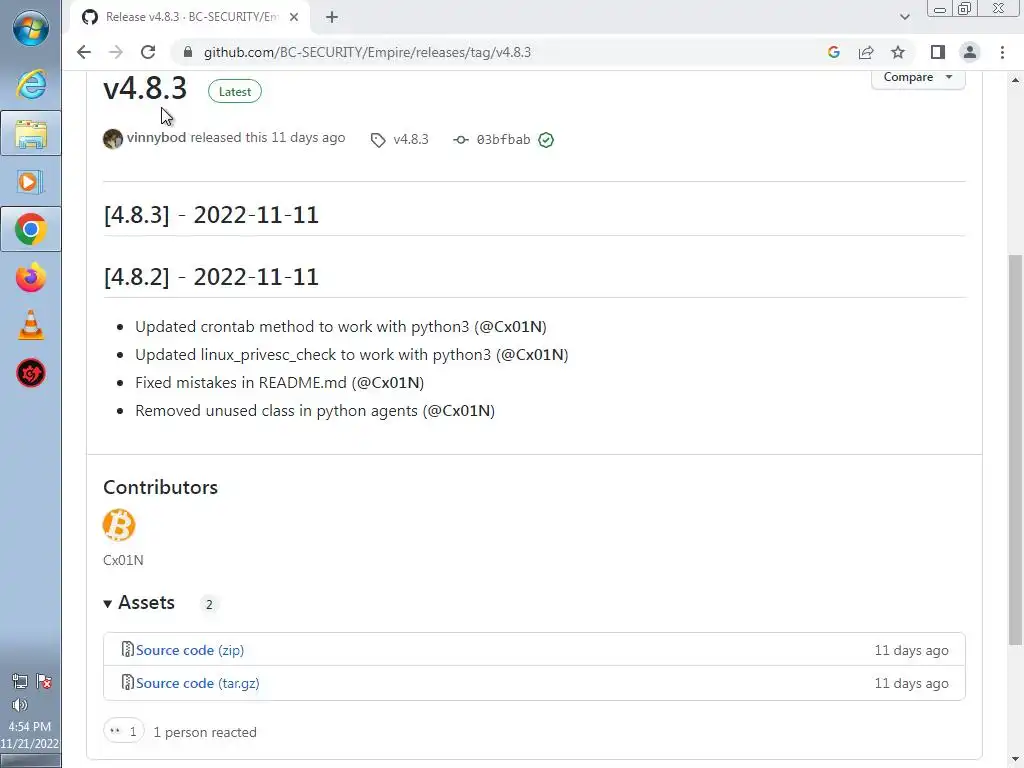Open @Cx01N mention in unused class line
Screen dimensions: 1024x768
pyautogui.click(x=459, y=411)
